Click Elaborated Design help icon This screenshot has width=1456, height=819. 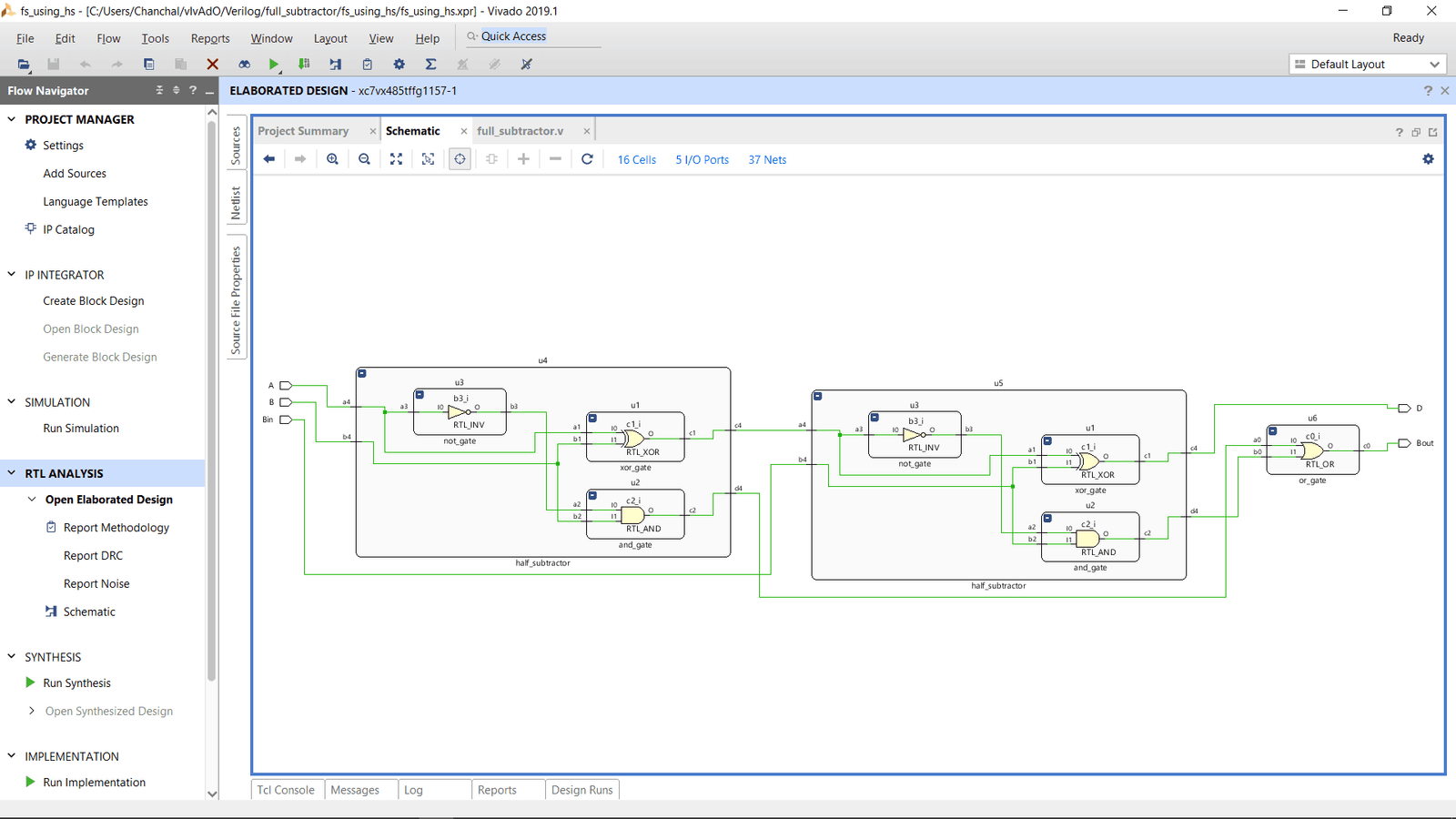tap(1428, 91)
